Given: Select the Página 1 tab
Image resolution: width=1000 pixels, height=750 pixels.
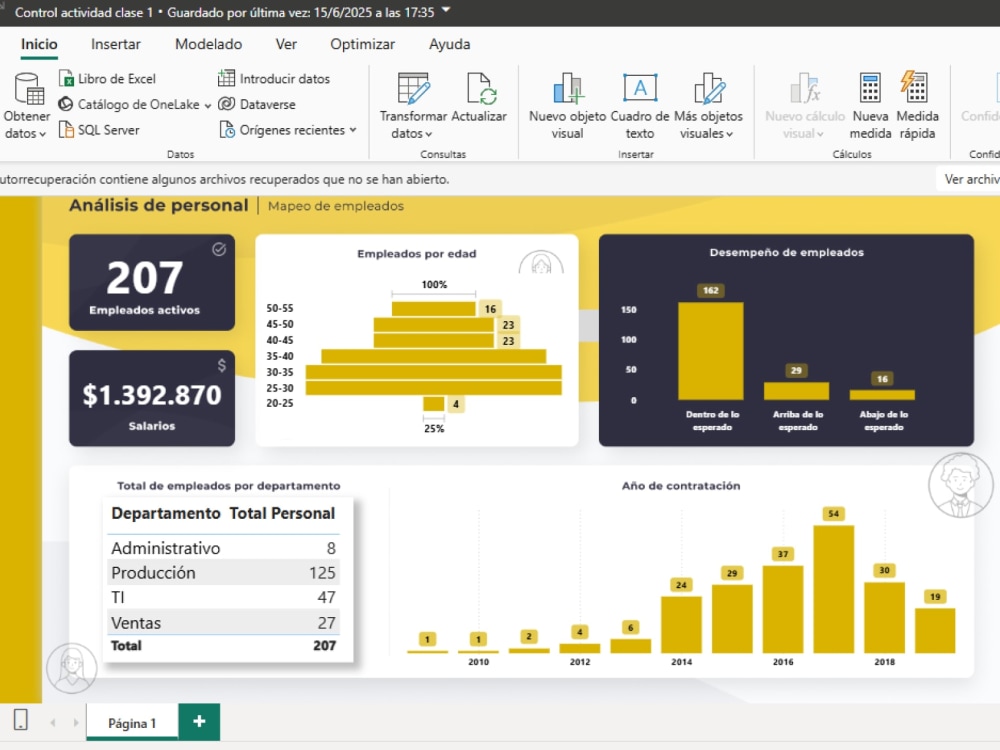Looking at the screenshot, I should [132, 723].
